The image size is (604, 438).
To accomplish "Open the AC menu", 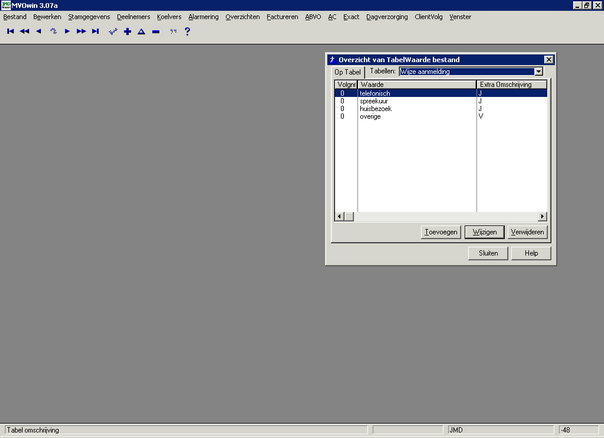I will click(332, 17).
